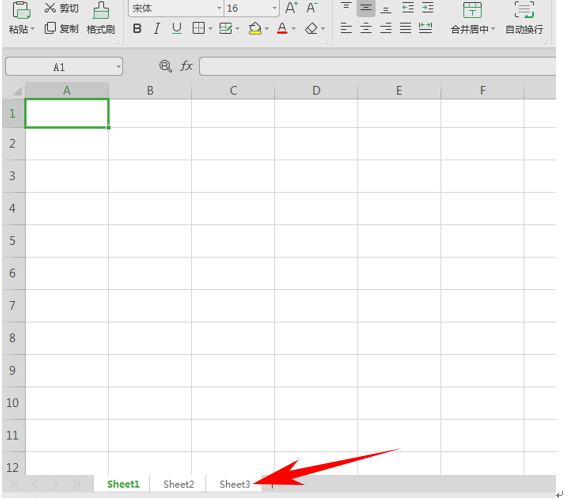This screenshot has height=500, width=567.
Task: Click the Paste (粘贴) icon
Action: 21,10
